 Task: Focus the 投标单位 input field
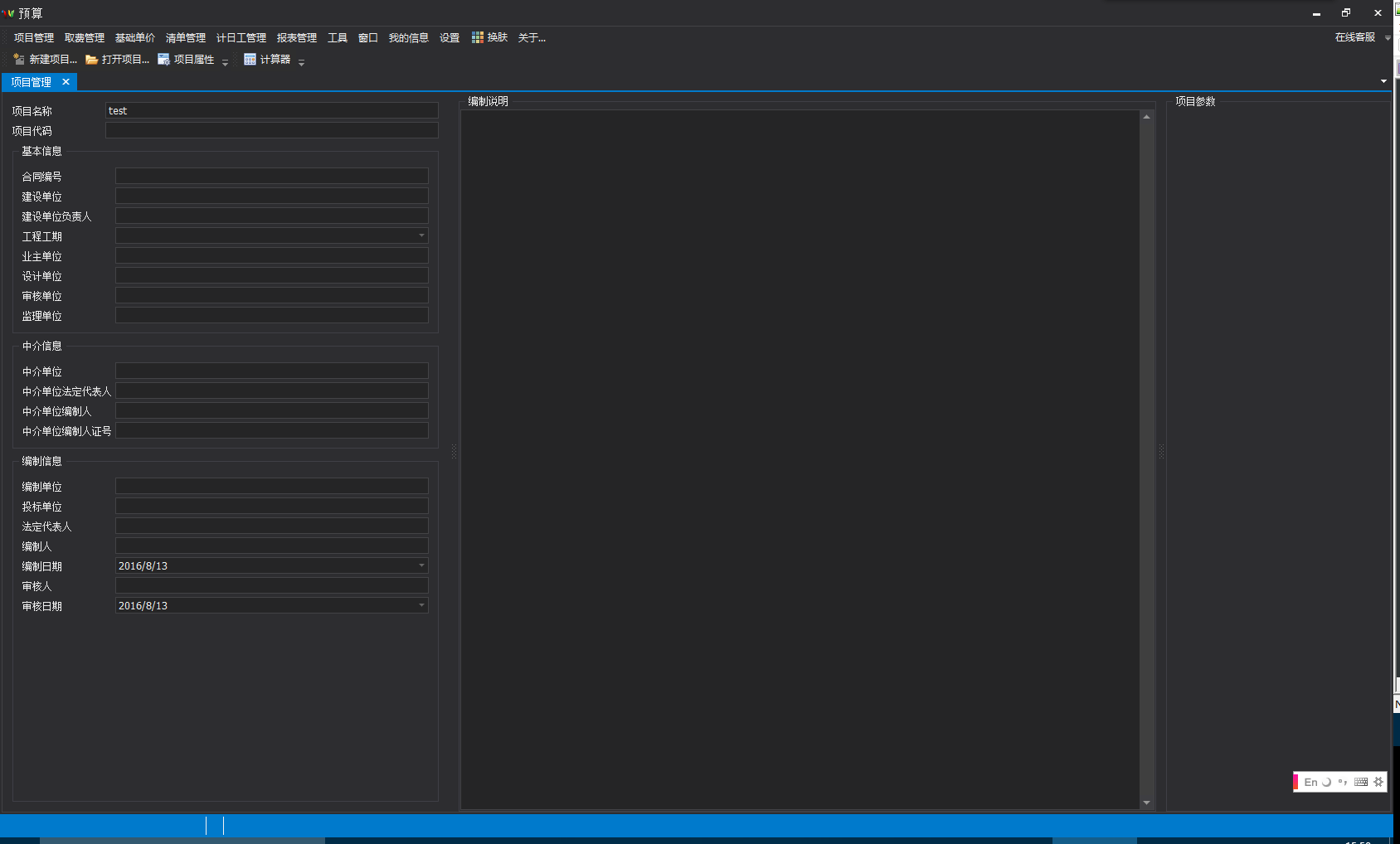(x=272, y=506)
